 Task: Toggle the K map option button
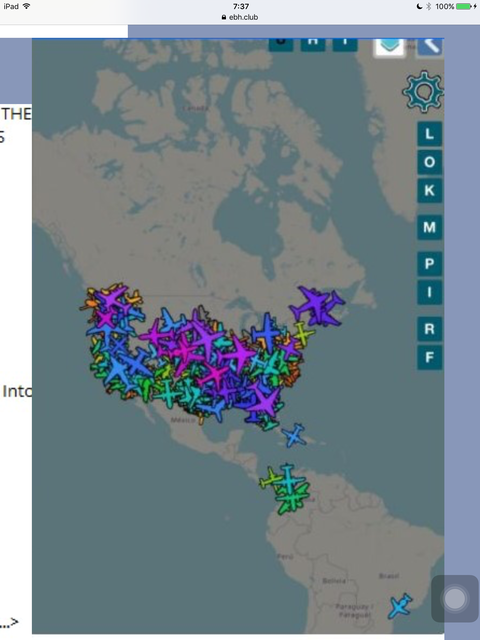429,190
